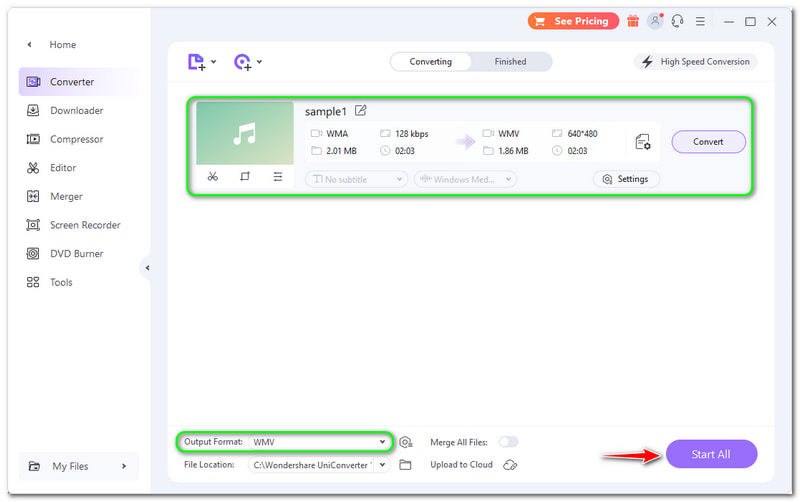This screenshot has height=502, width=800.
Task: Click the gift box icon in title bar
Action: point(633,21)
